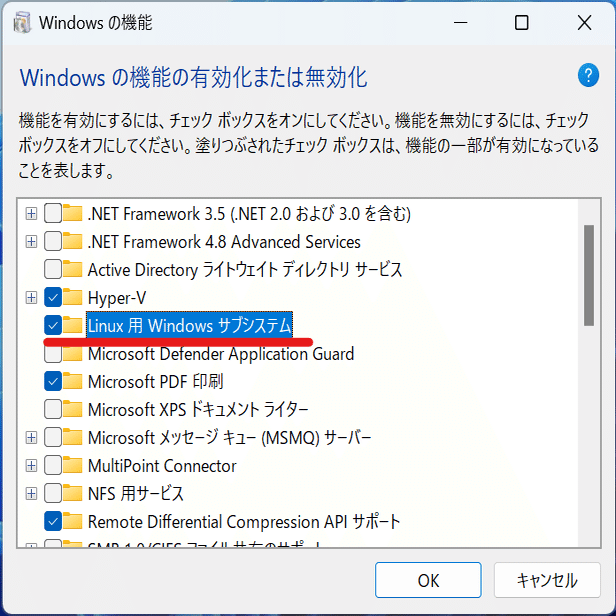Expand Microsoft メッセージ キュー (MSMQ) サーバー node

(31, 438)
